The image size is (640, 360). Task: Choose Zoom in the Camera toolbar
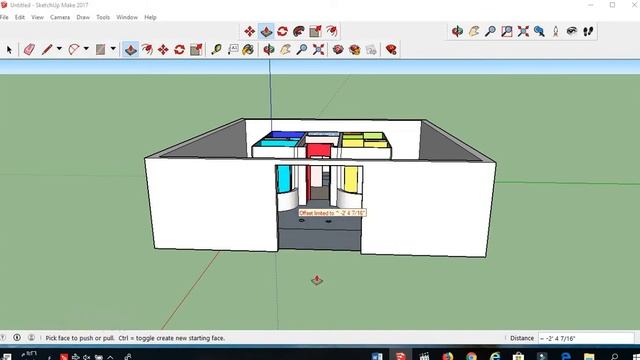pos(490,31)
